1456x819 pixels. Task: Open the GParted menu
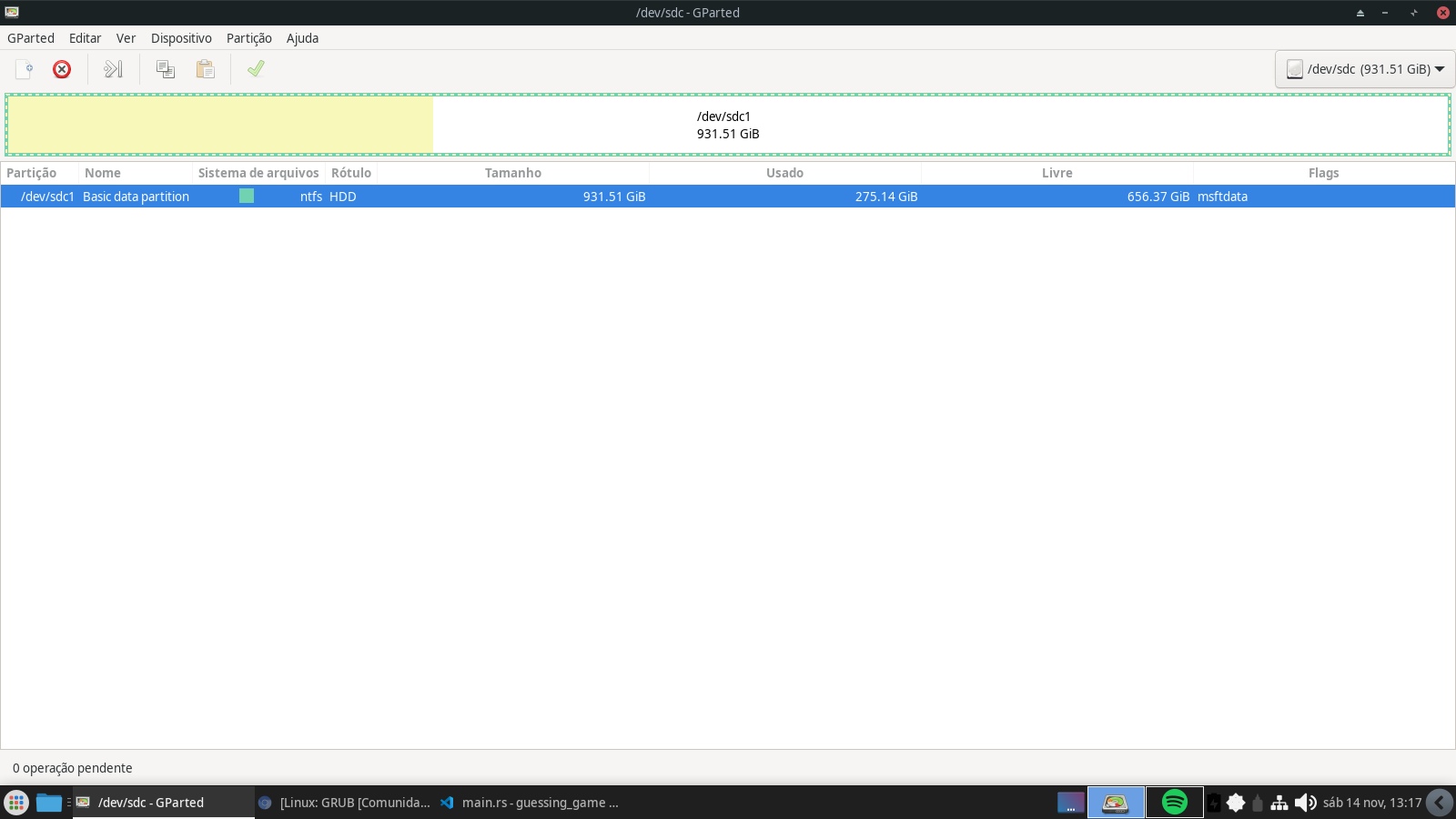[x=31, y=38]
